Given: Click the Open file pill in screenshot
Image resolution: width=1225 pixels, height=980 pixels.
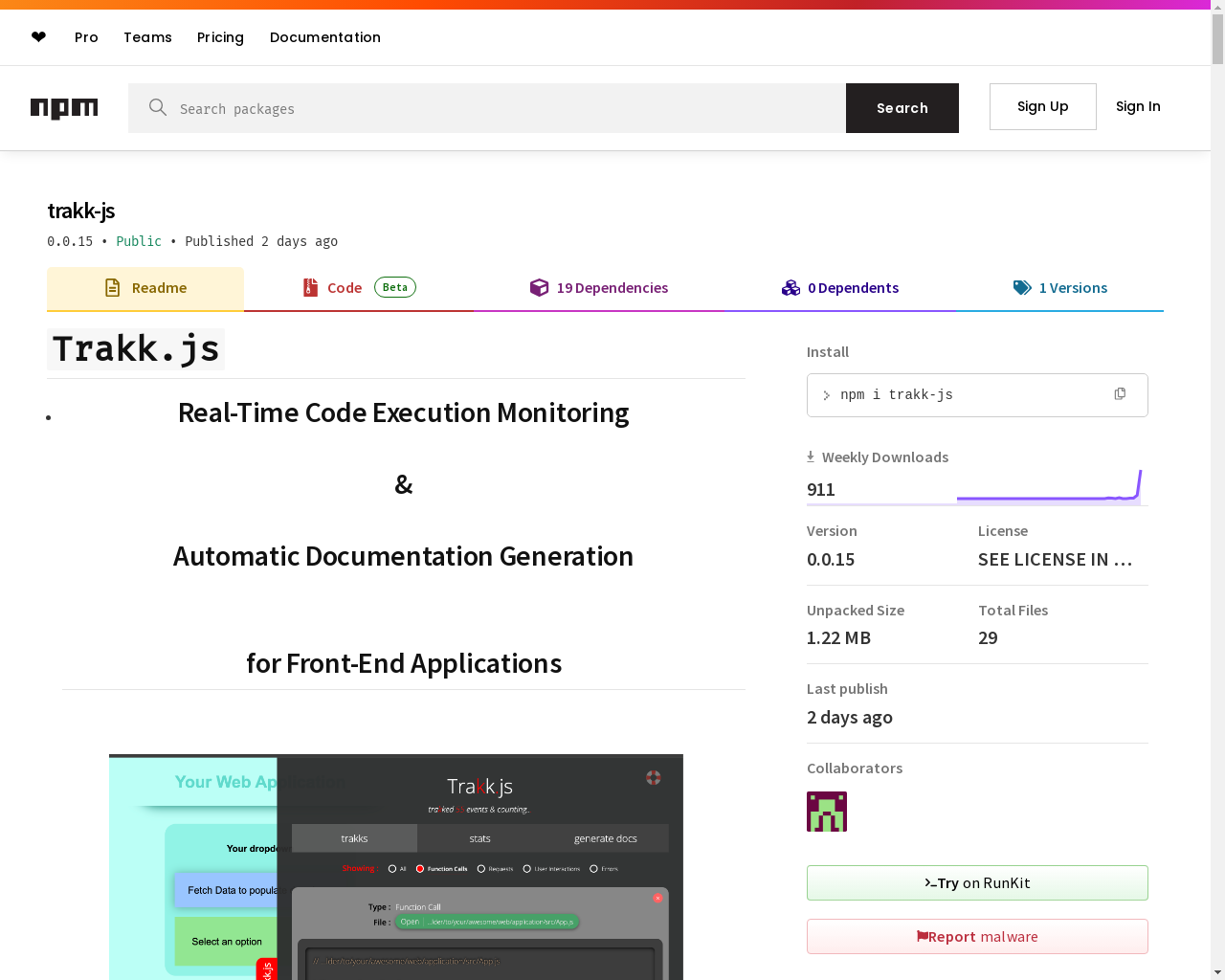Looking at the screenshot, I should (x=487, y=923).
